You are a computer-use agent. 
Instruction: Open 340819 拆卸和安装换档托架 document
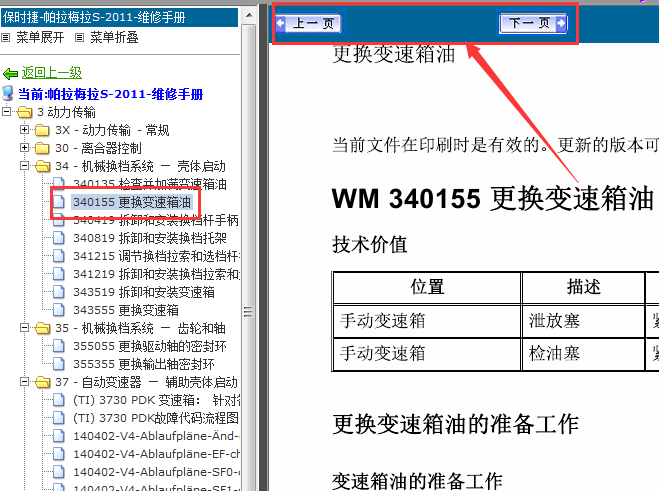150,238
